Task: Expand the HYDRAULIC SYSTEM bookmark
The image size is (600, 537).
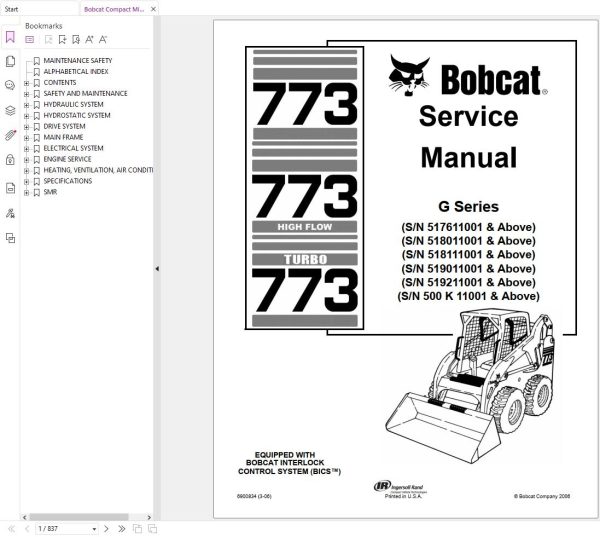Action: (26, 105)
